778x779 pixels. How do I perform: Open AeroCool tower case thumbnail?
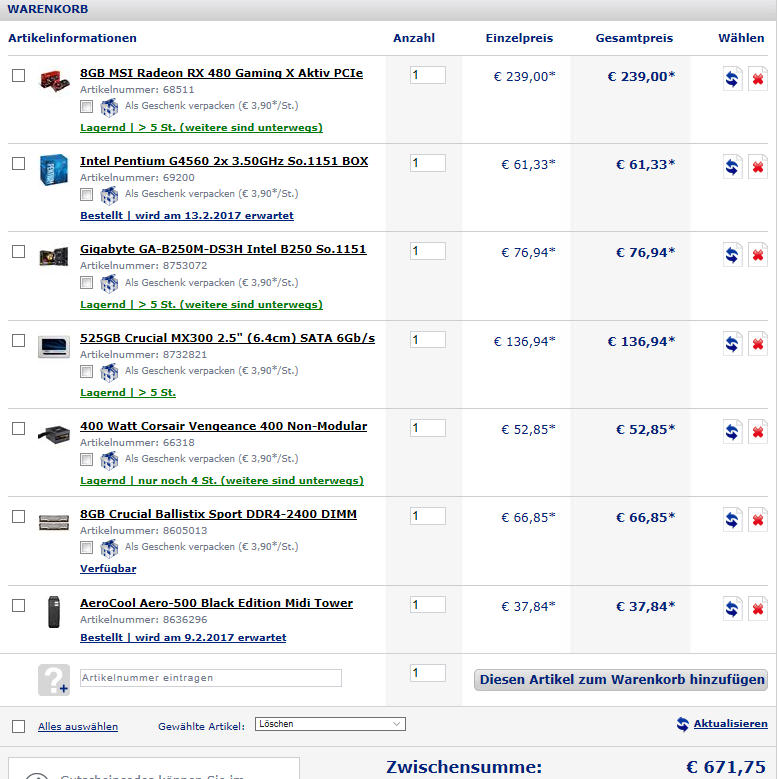click(x=54, y=612)
